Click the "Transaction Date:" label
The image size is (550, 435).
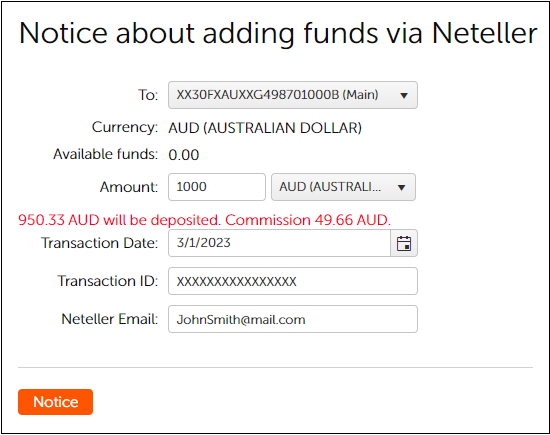click(x=100, y=243)
